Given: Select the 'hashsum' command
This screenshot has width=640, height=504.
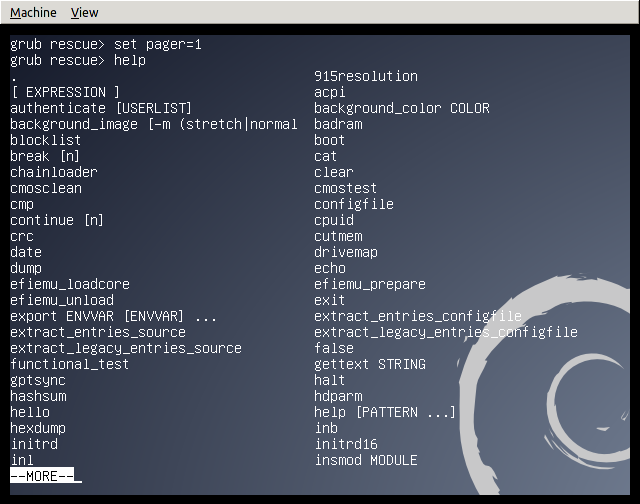Looking at the screenshot, I should (x=38, y=396).
